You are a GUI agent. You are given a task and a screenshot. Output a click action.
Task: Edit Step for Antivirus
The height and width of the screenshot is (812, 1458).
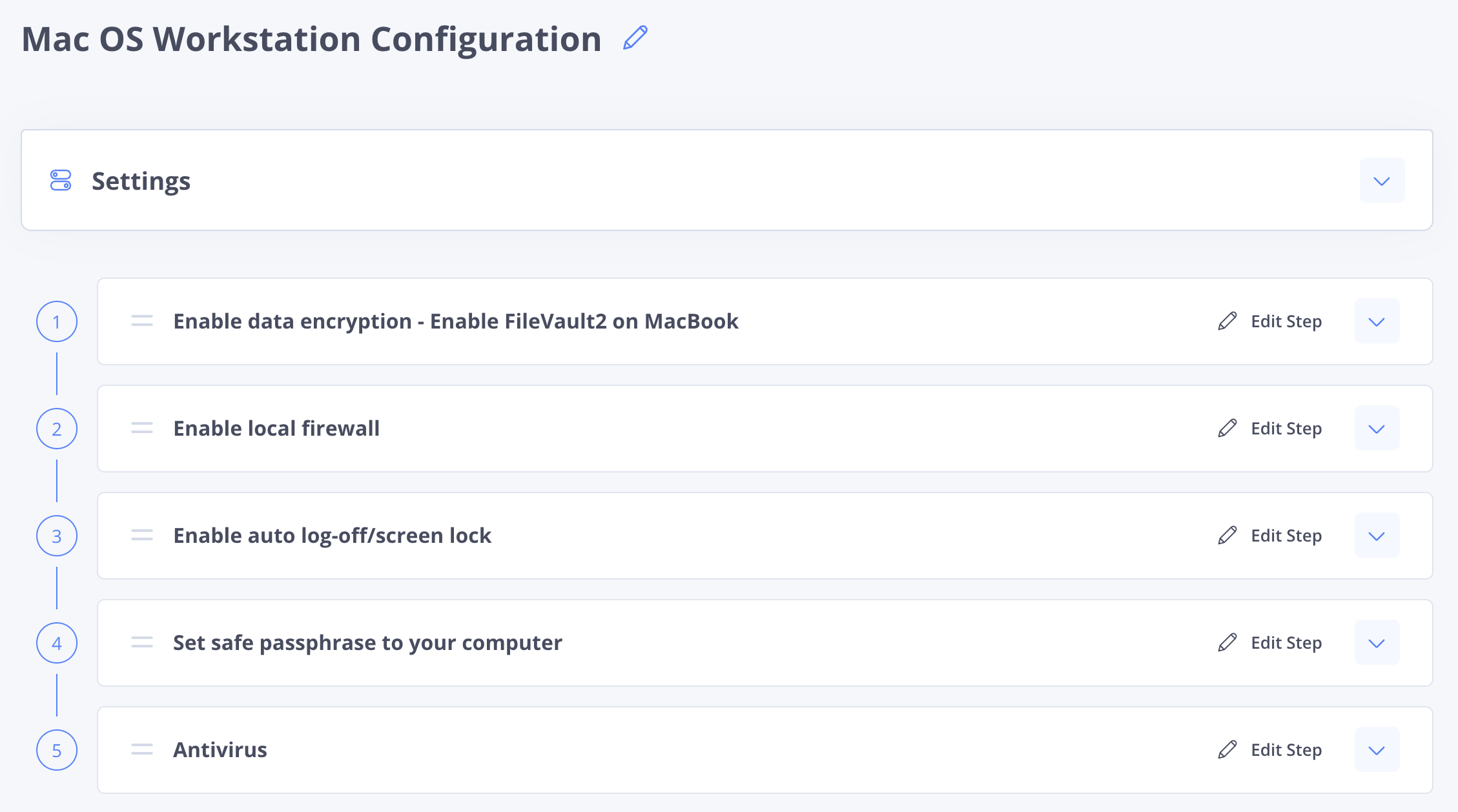(1270, 750)
